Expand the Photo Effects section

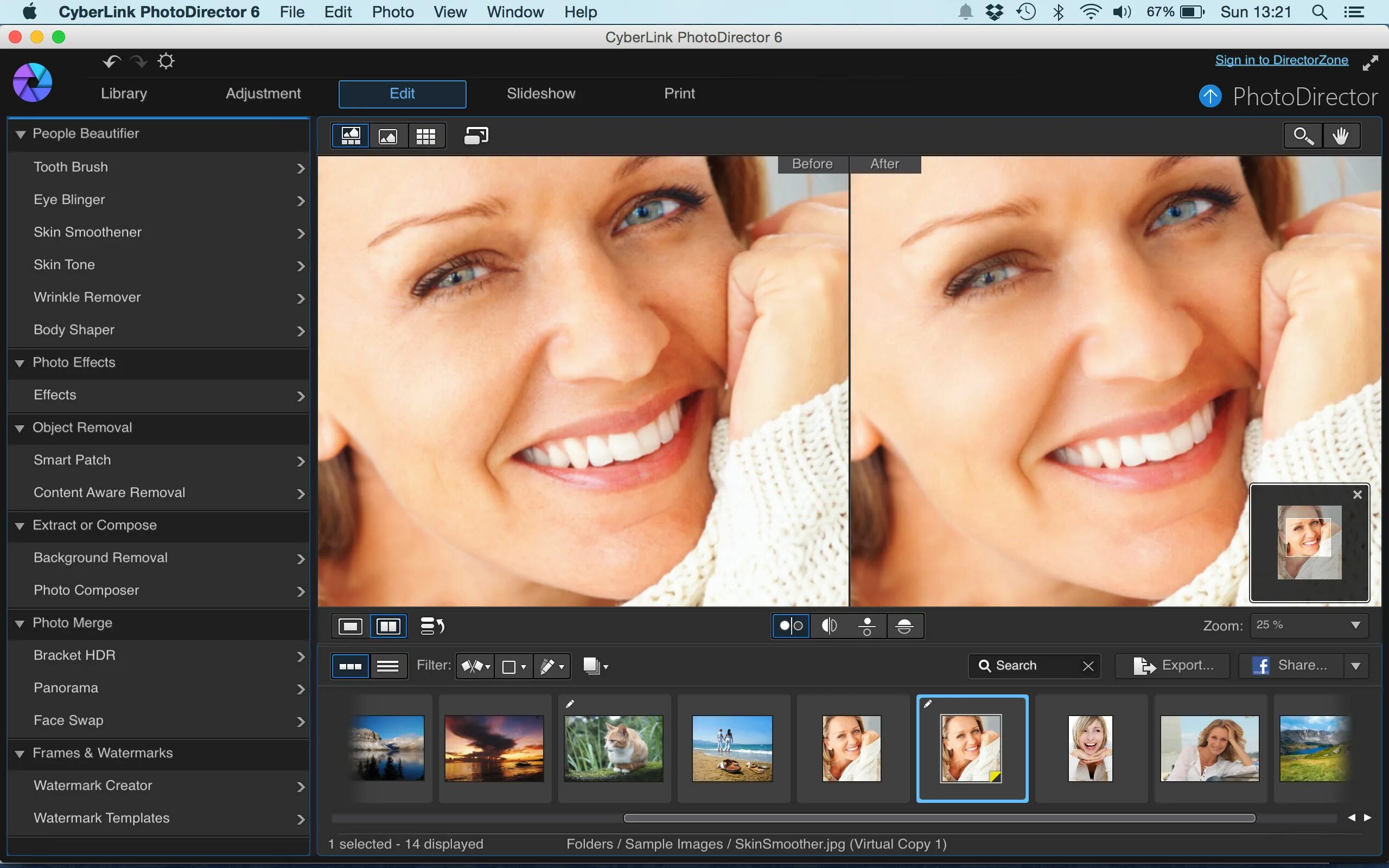click(73, 361)
